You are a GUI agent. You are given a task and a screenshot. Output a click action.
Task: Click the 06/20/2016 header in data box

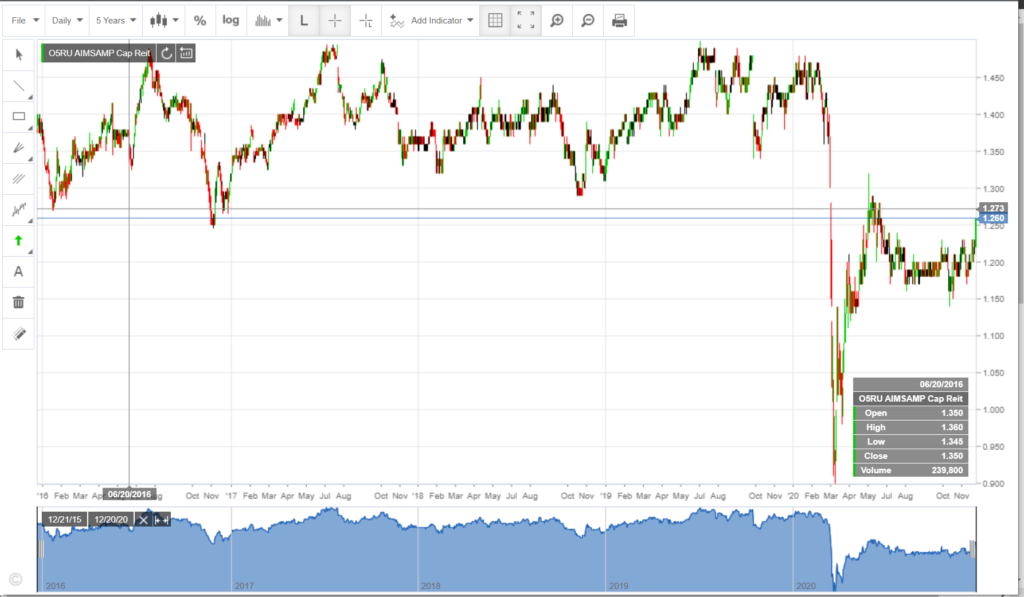tap(910, 384)
